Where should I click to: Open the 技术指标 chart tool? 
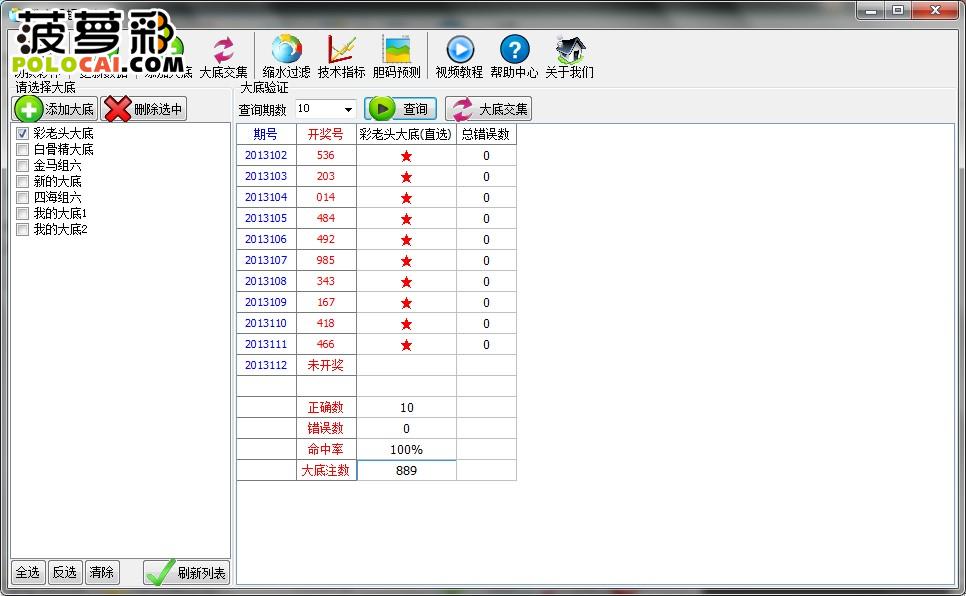pyautogui.click(x=341, y=55)
